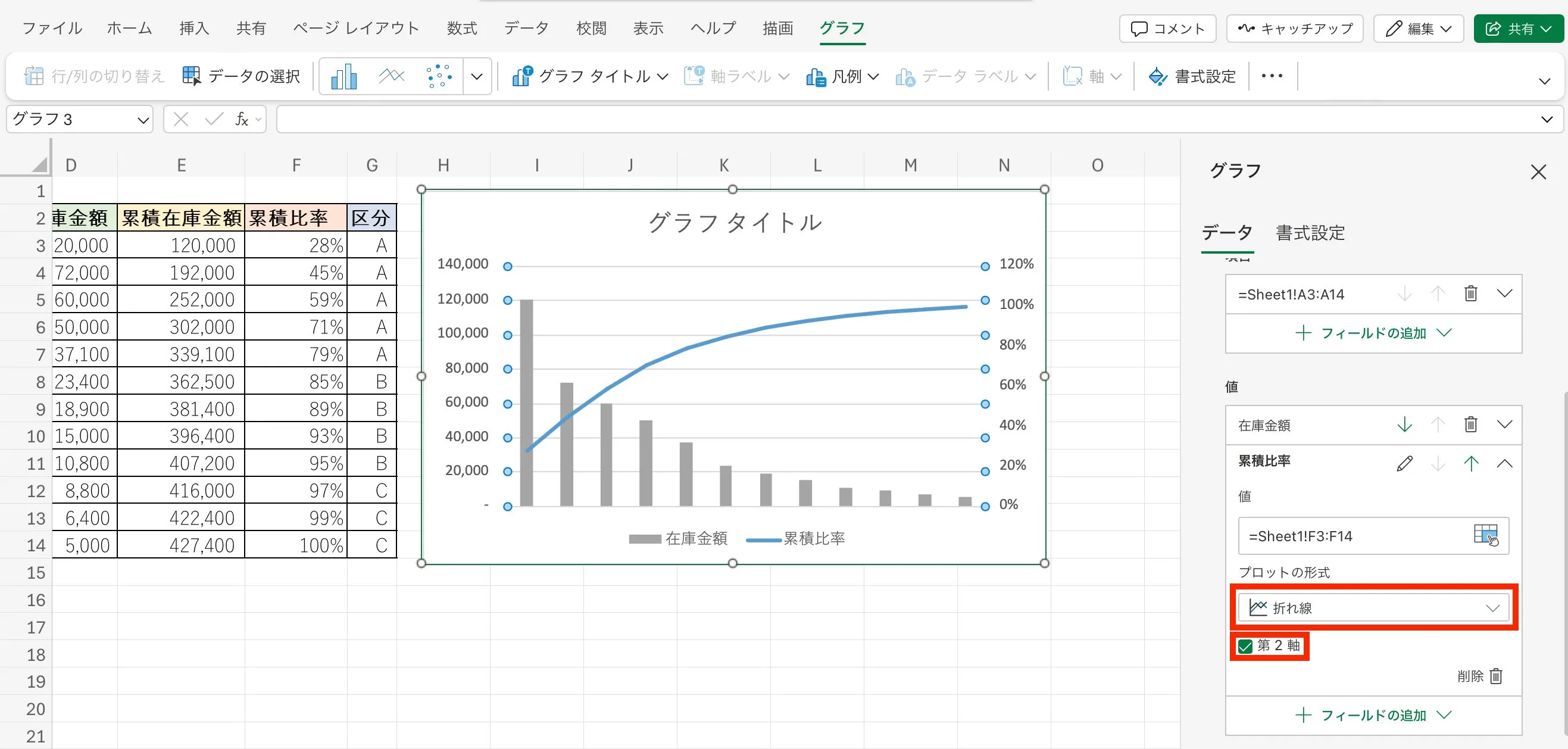Viewport: 1568px width, 749px height.
Task: Click the コメント button
Action: 1167,29
